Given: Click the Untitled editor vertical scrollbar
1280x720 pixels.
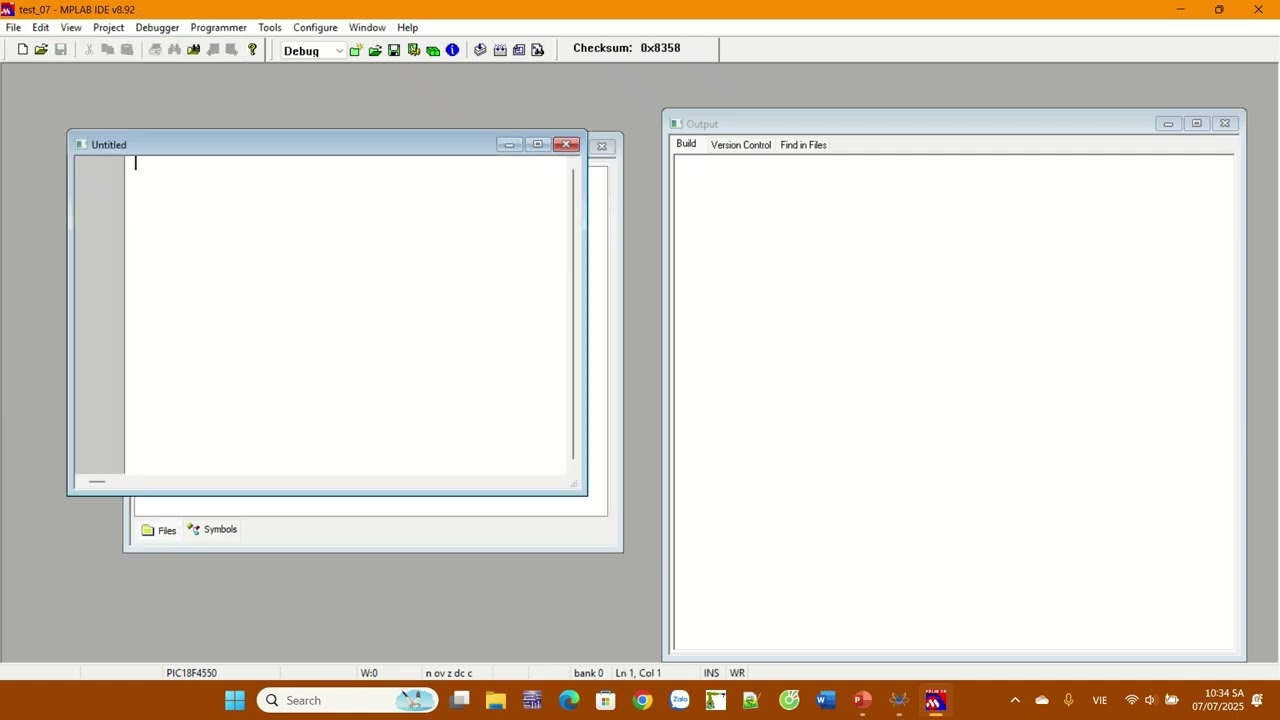Looking at the screenshot, I should [574, 314].
